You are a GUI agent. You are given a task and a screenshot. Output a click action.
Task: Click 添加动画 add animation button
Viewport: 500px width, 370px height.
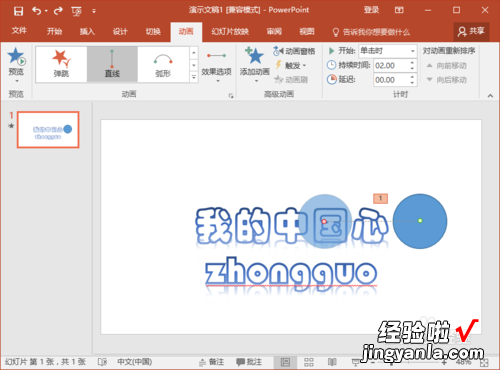tap(255, 65)
